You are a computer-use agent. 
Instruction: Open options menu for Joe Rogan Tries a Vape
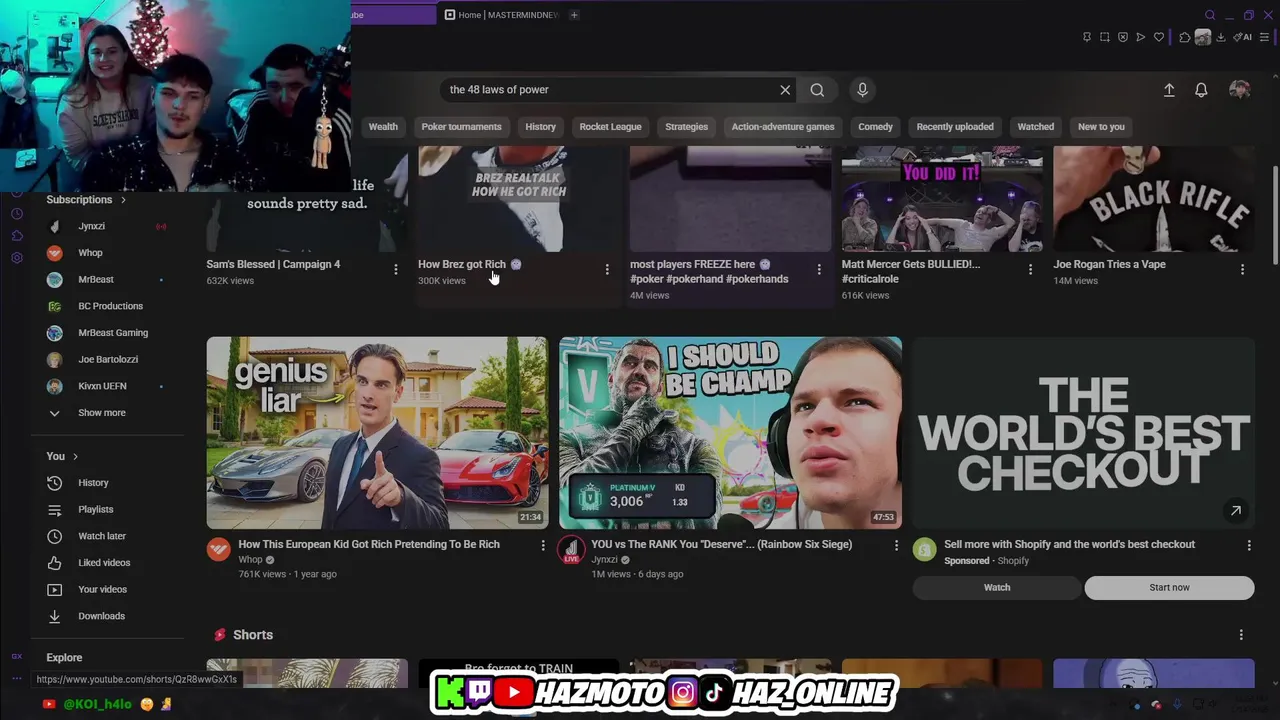1242,269
